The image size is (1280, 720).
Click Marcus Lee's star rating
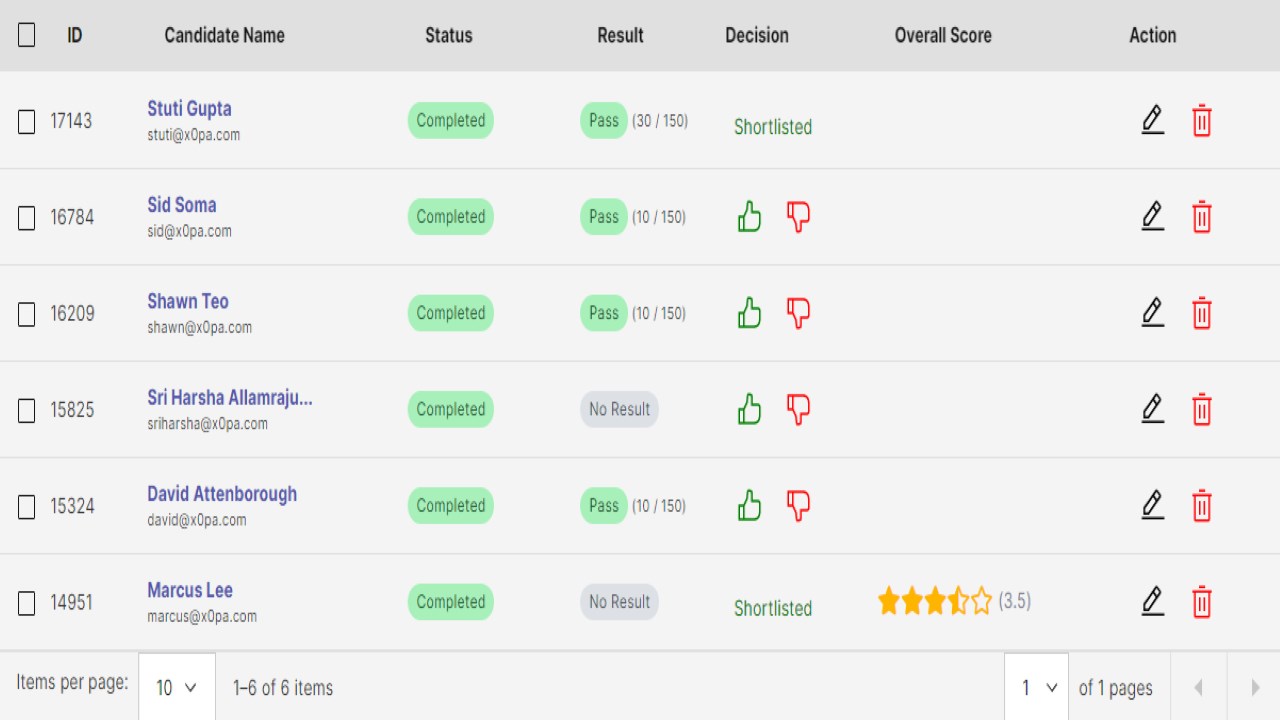(935, 601)
